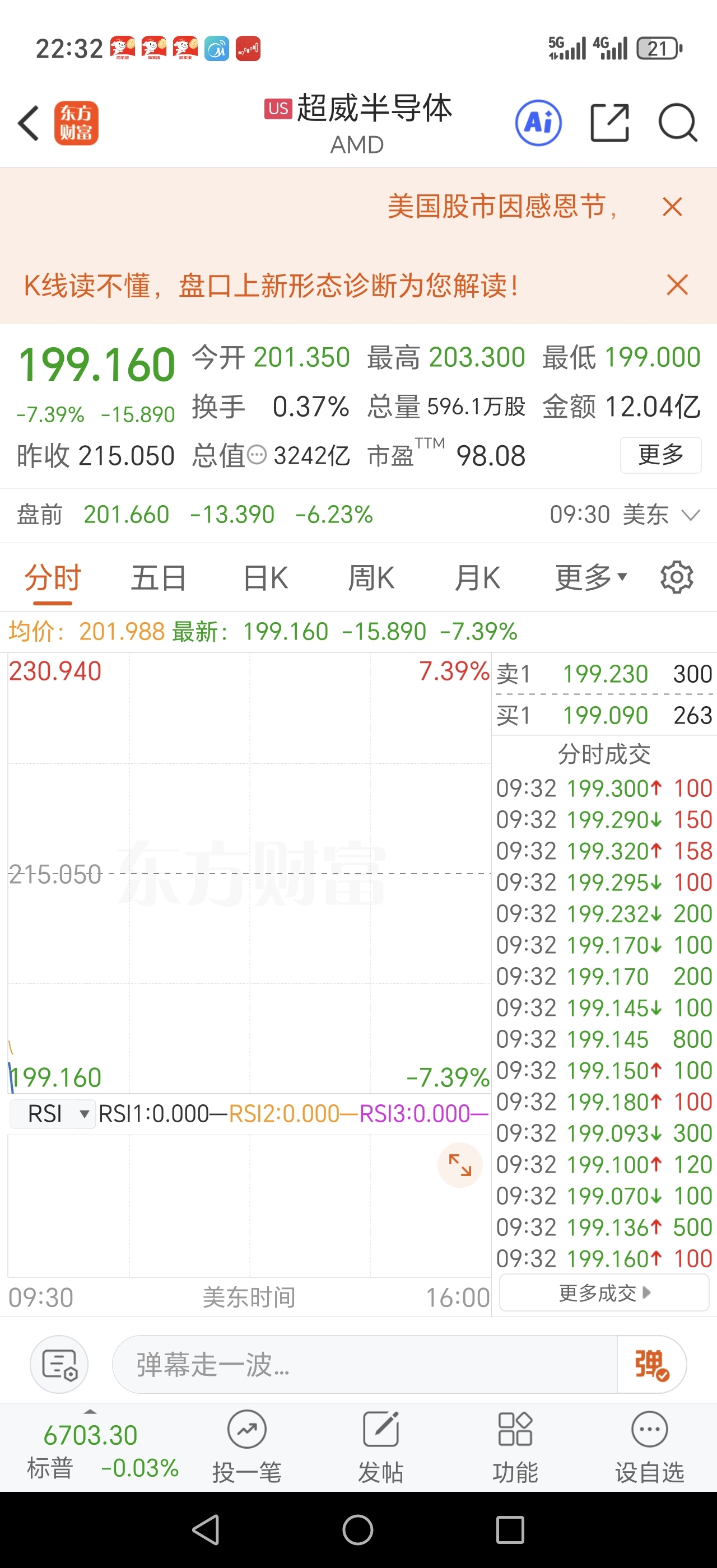Screen dimensions: 717x1568
Task: Expand the 美东 timezone dropdown
Action: pyautogui.click(x=690, y=516)
